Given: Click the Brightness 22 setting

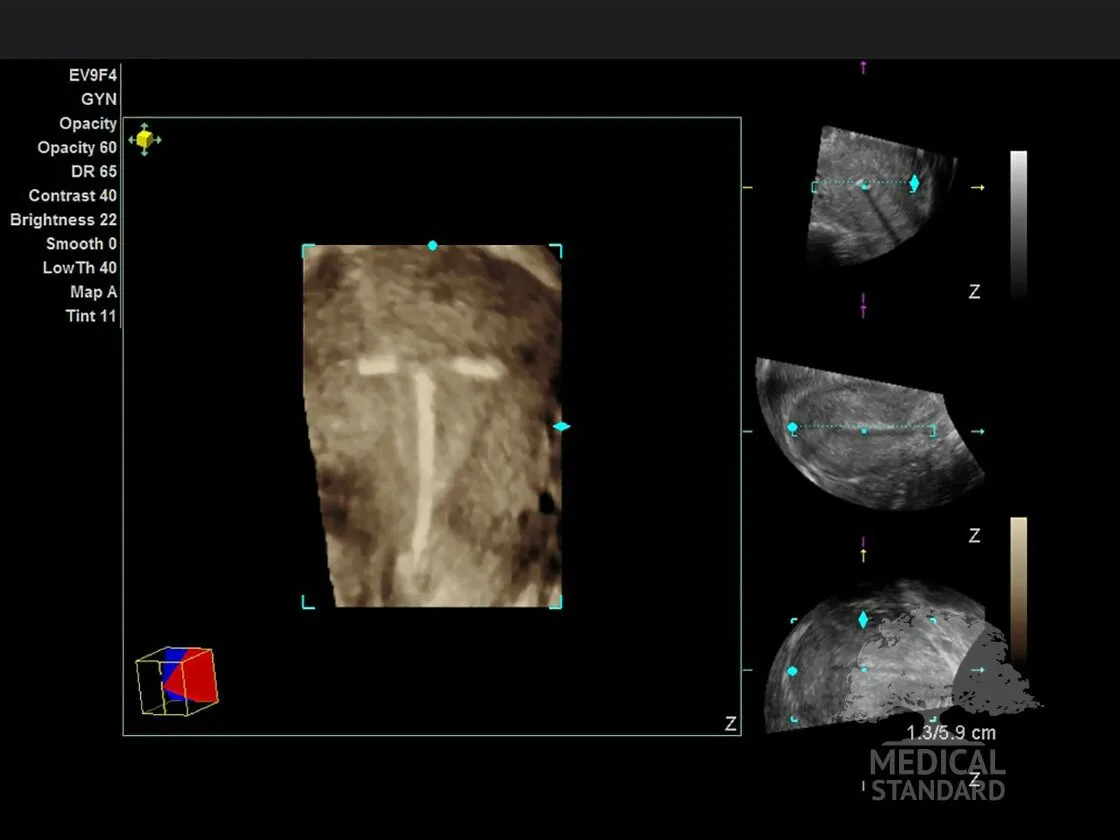Looking at the screenshot, I should point(63,220).
